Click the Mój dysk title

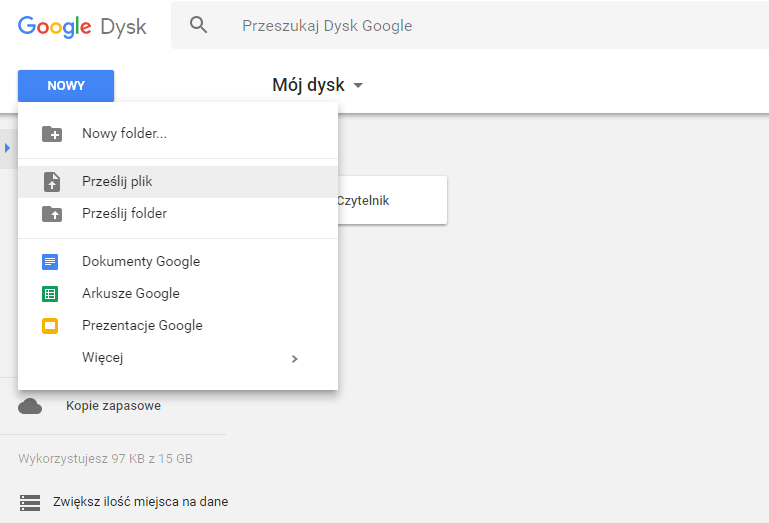308,85
